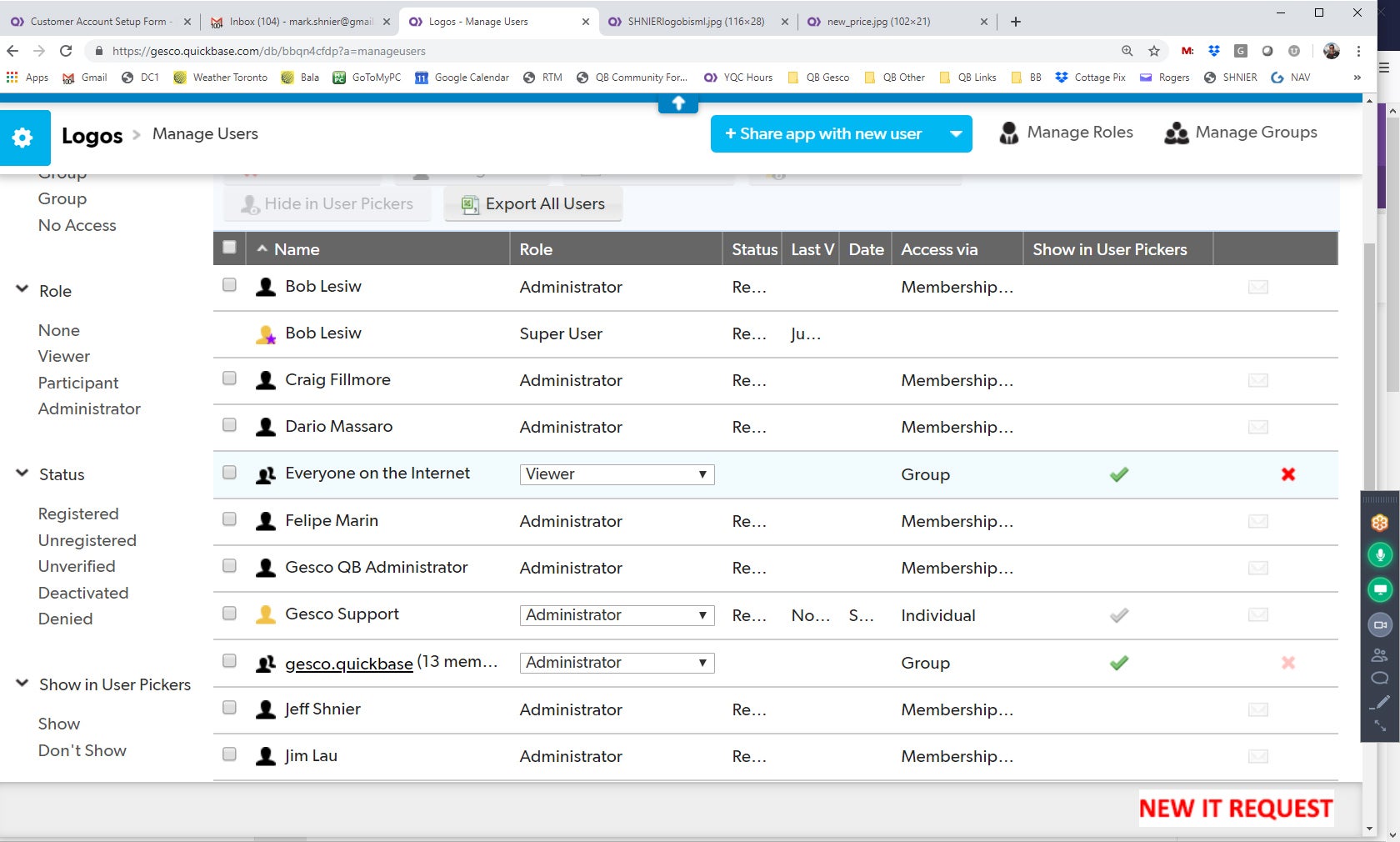Viewport: 1400px width, 842px height.
Task: Check the box for Dario Massaro
Action: 229,425
